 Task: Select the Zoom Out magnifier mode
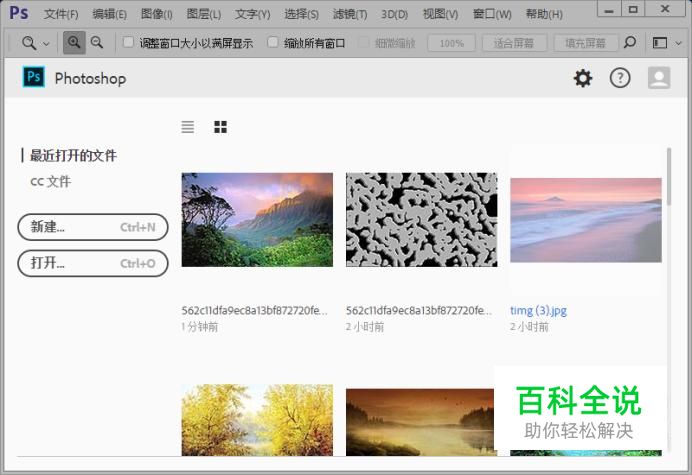pos(97,43)
